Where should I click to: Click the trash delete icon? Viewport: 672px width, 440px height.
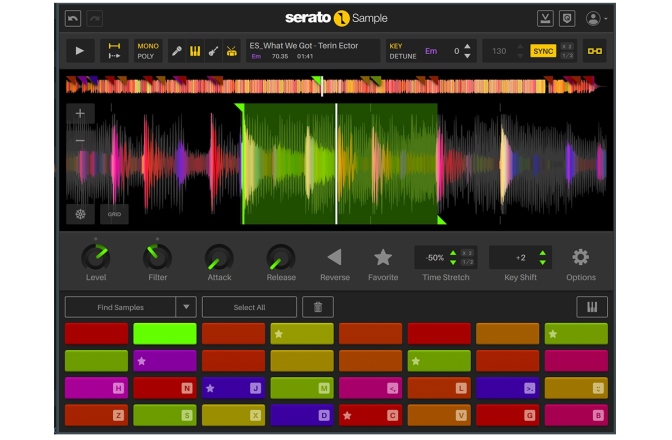point(318,307)
